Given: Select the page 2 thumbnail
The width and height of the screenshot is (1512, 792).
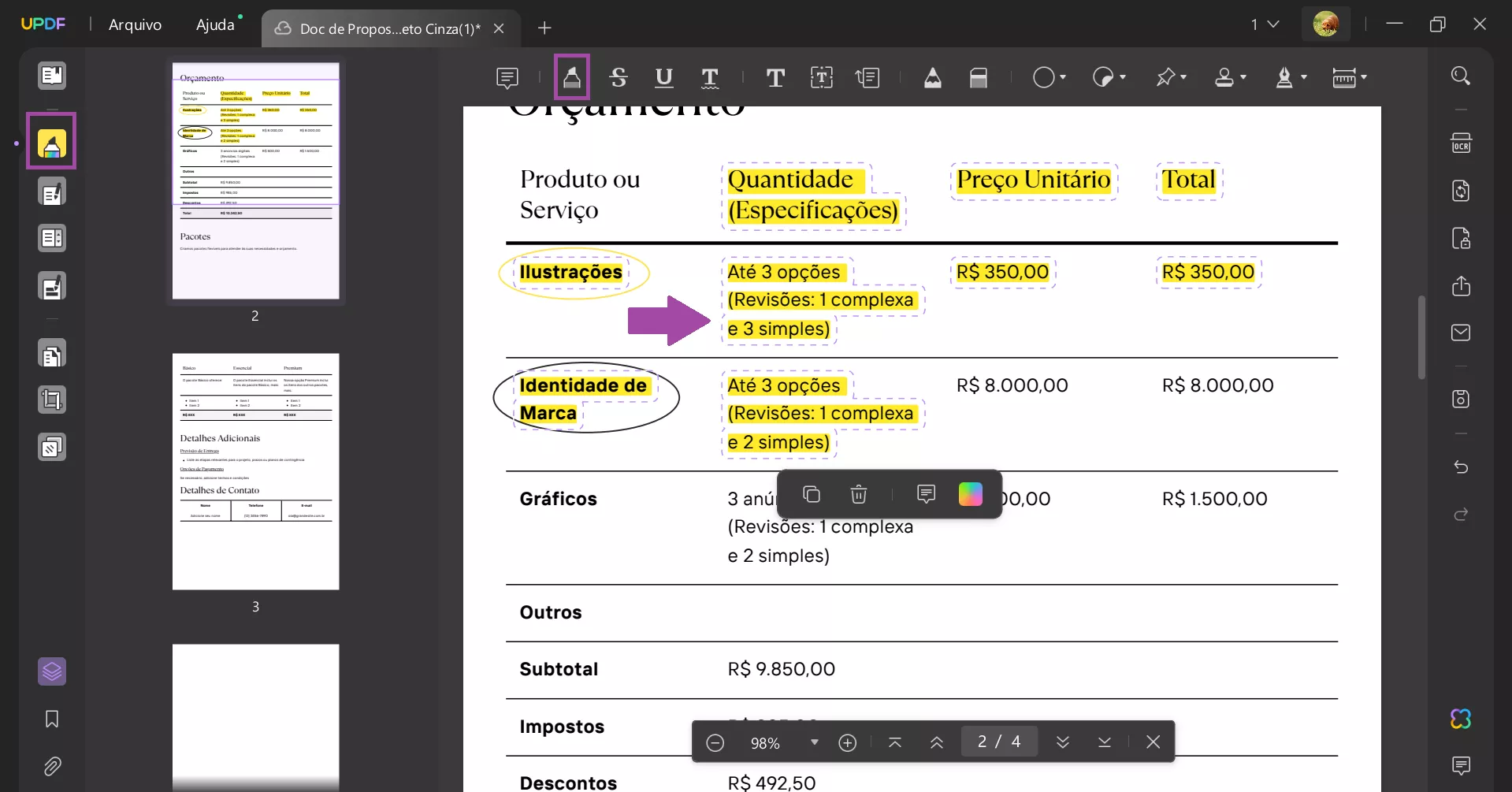Looking at the screenshot, I should pos(256,181).
